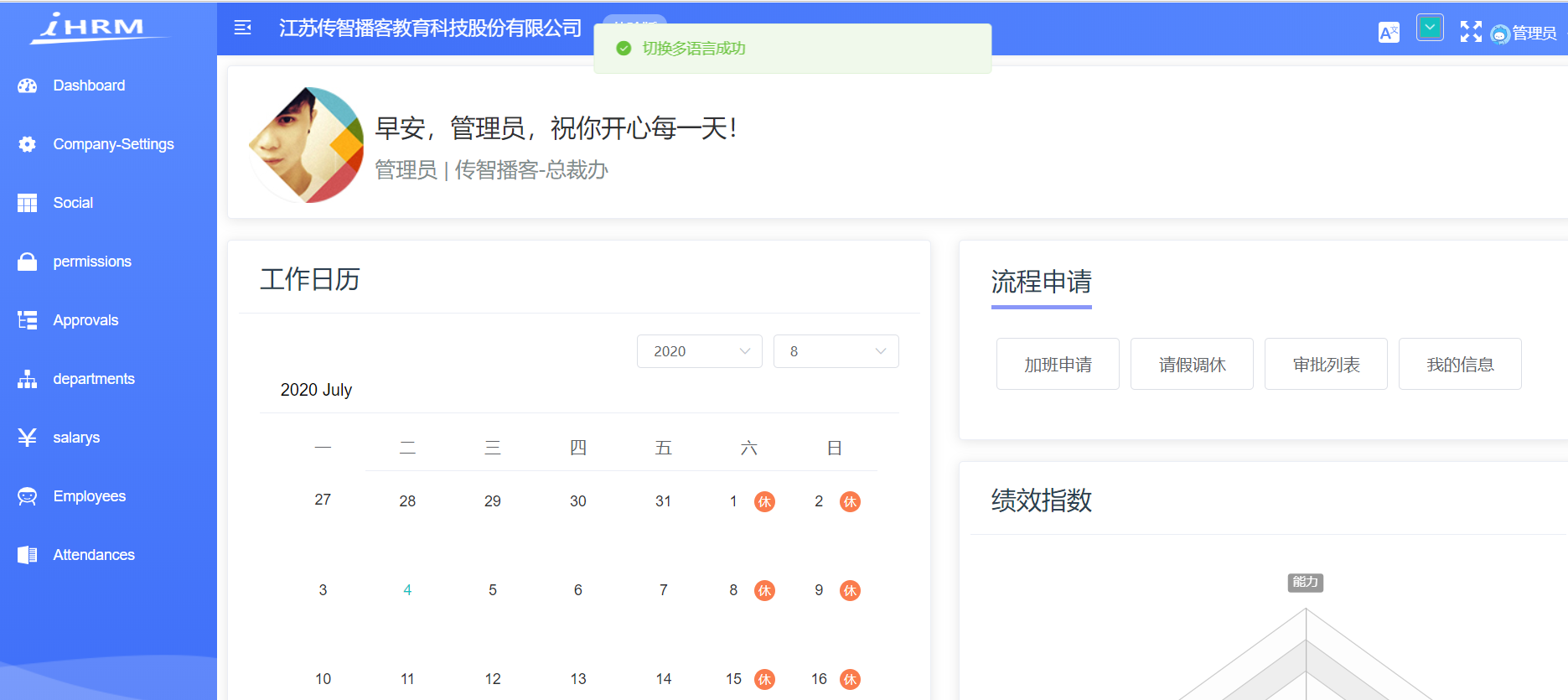Click the Dashboard gauge icon in sidebar
The width and height of the screenshot is (1568, 700).
28,86
